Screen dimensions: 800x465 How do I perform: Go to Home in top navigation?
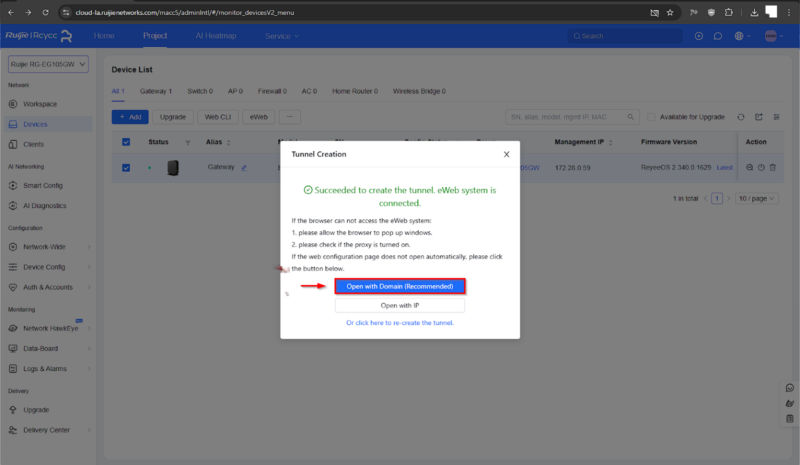pyautogui.click(x=104, y=36)
